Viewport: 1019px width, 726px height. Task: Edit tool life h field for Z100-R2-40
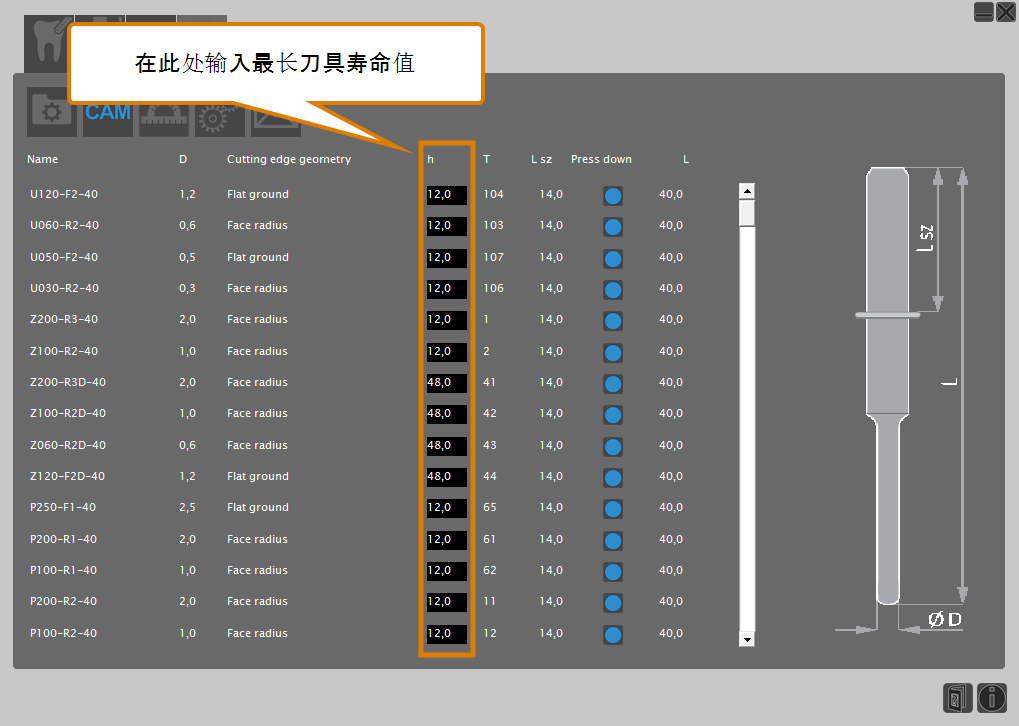tap(446, 352)
